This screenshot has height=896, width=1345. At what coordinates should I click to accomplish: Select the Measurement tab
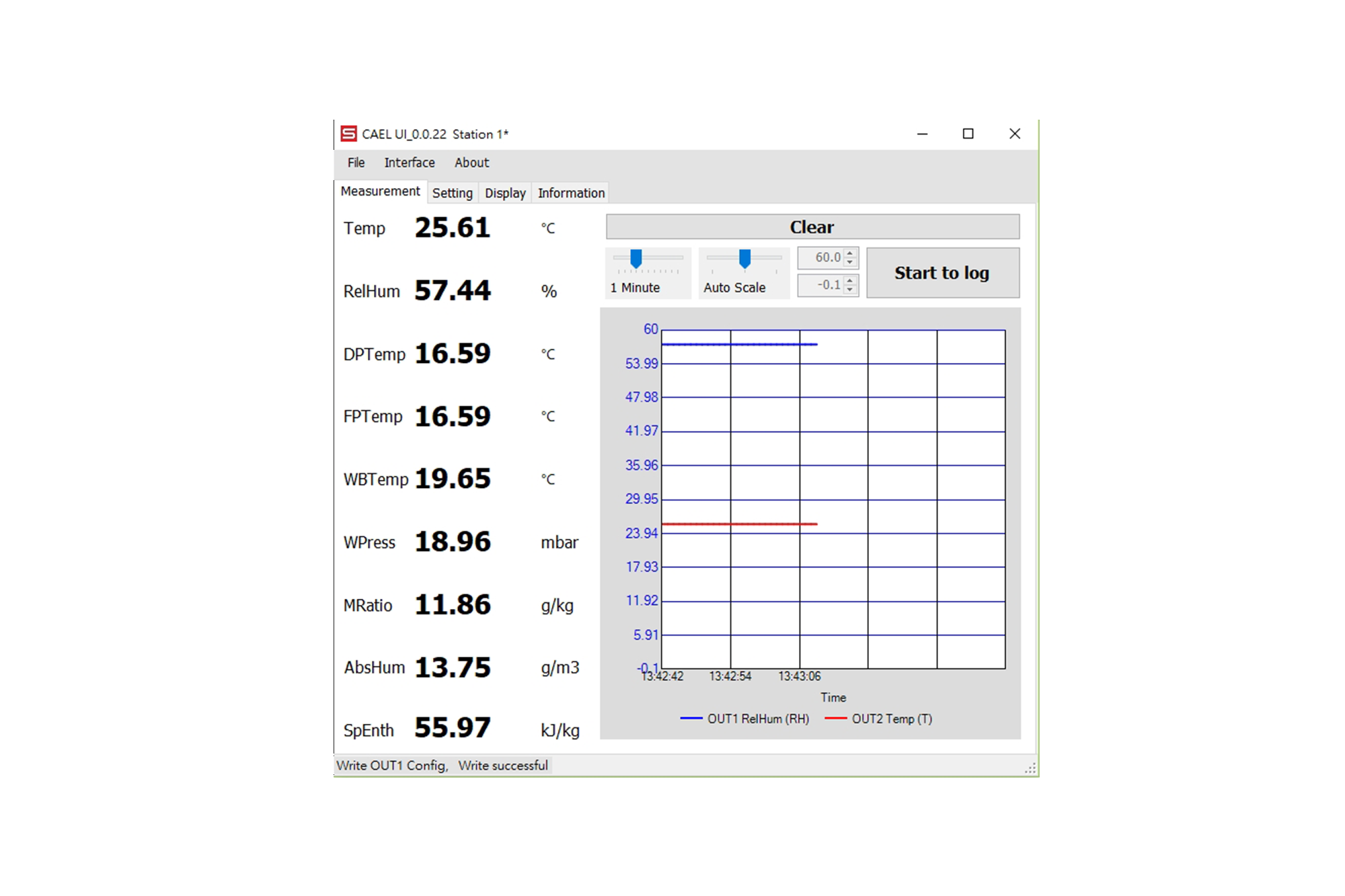pyautogui.click(x=380, y=192)
